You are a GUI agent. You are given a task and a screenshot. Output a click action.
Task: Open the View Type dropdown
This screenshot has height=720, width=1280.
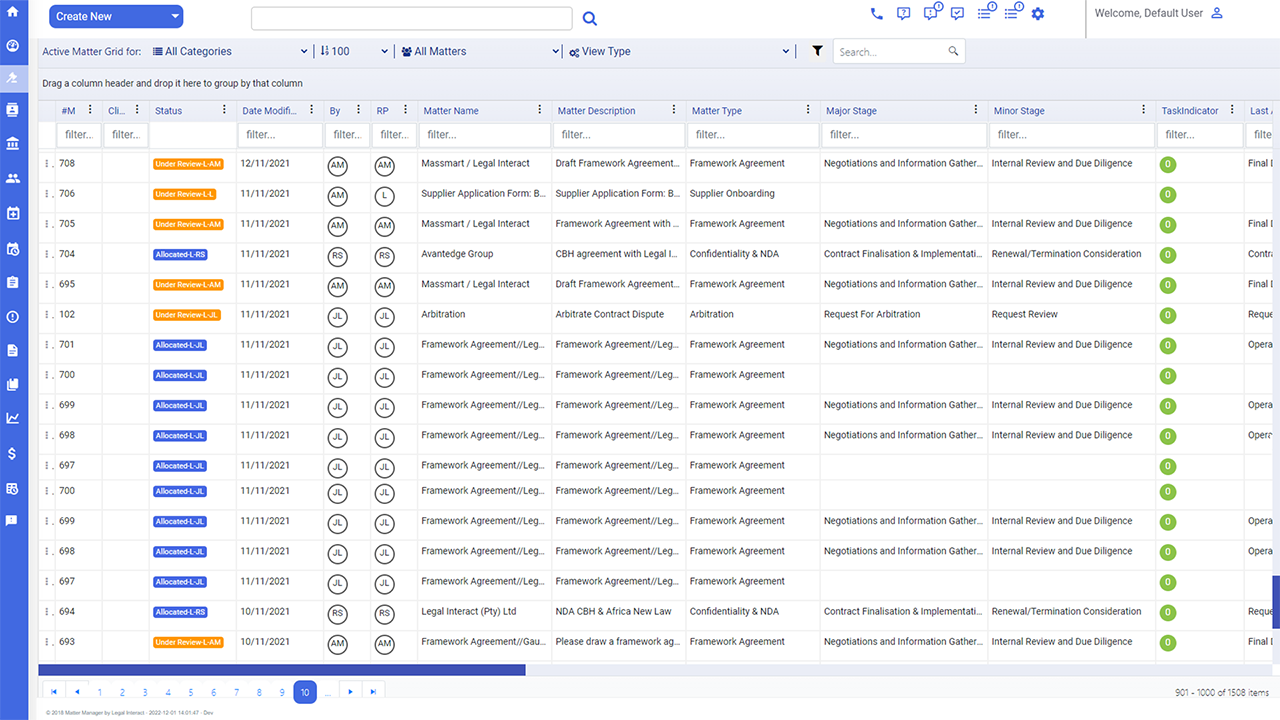point(680,52)
